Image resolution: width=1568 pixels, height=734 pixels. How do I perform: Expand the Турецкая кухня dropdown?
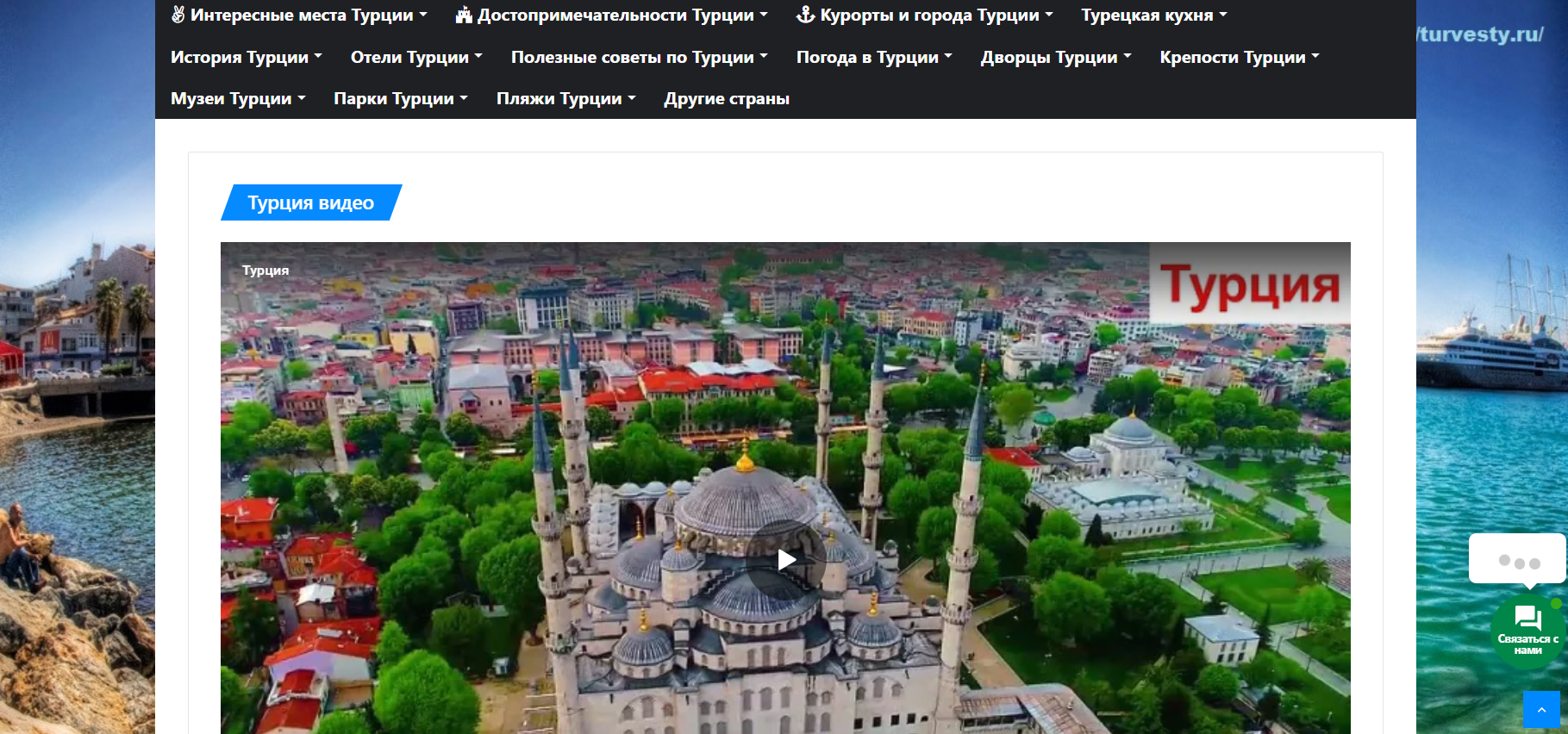1153,16
